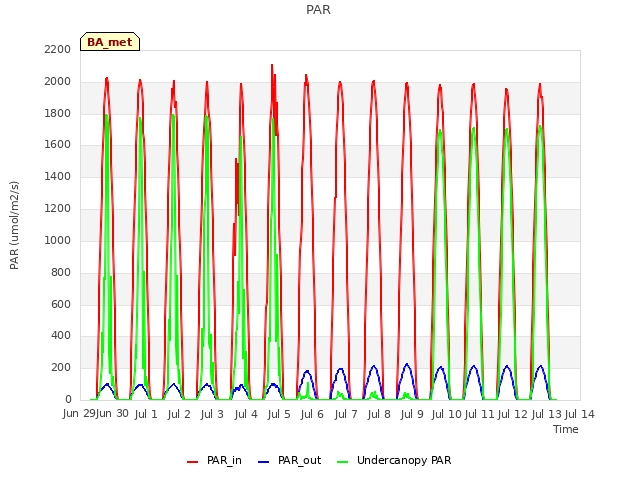Click the blue PAR_out legend swatch
Screen dimensions: 640x480
tap(264, 462)
